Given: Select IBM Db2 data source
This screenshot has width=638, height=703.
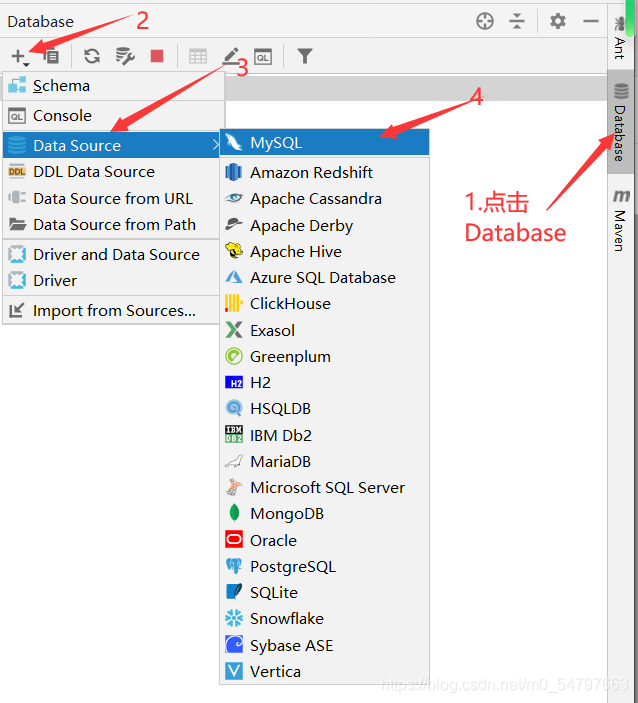Looking at the screenshot, I should [325, 435].
